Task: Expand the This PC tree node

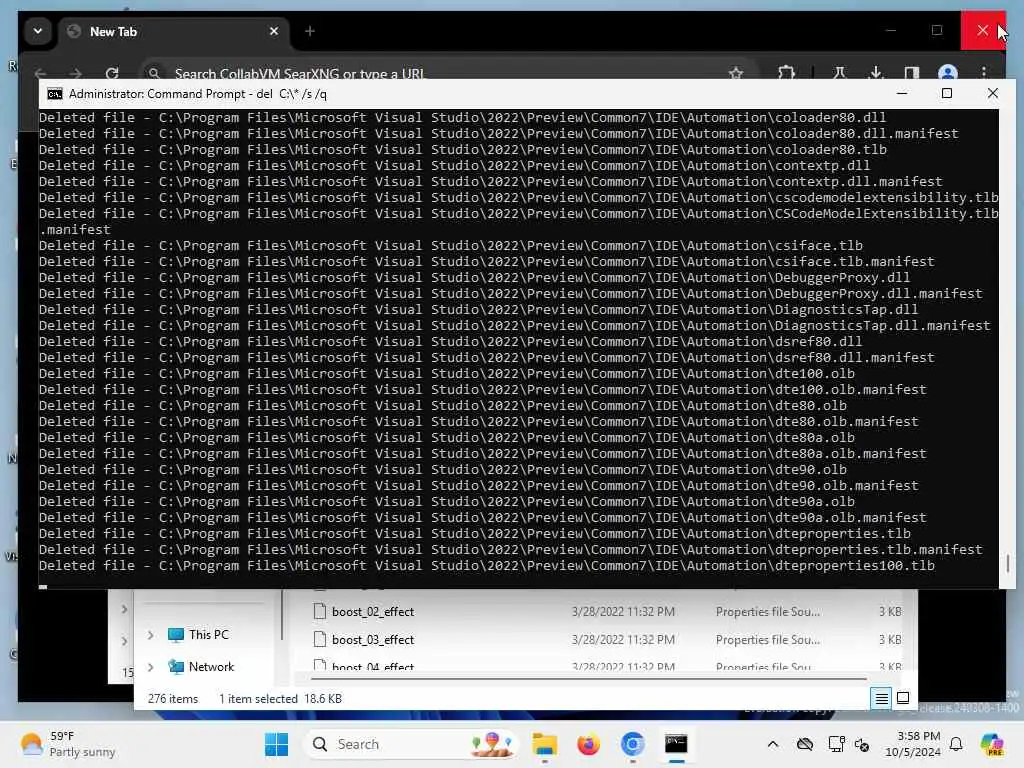Action: coord(150,635)
